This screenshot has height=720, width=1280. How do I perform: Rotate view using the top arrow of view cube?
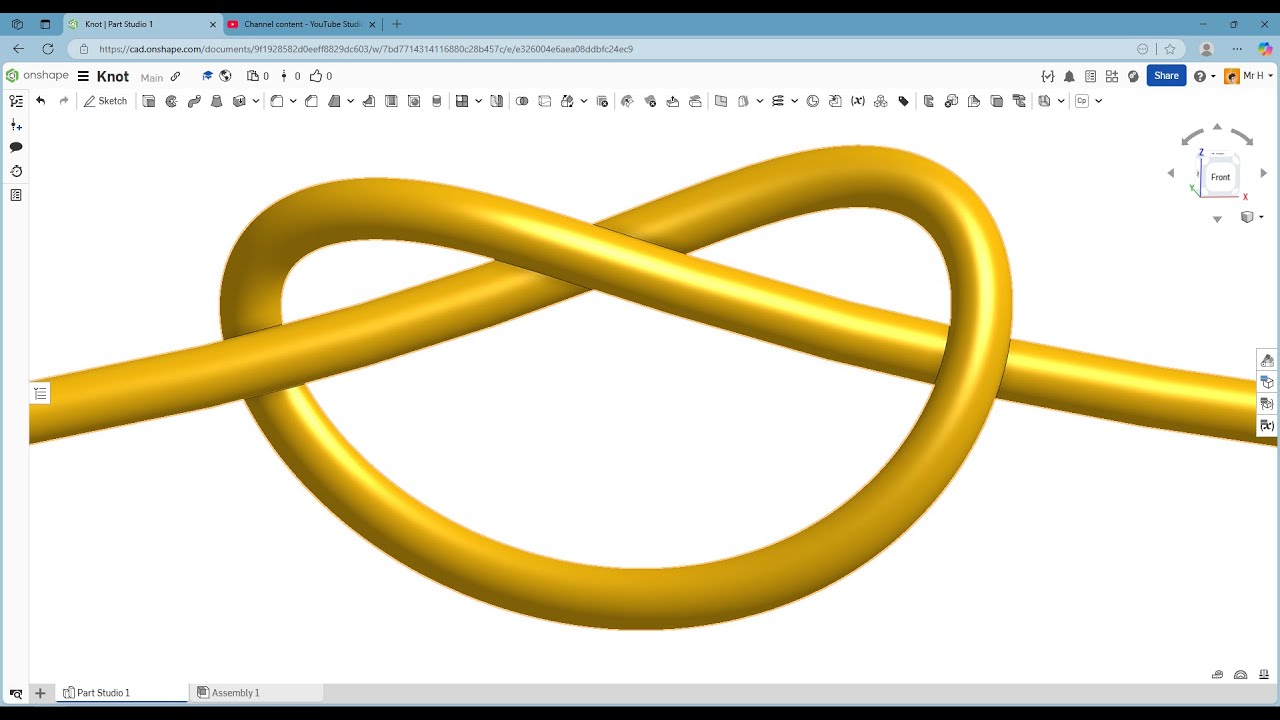pyautogui.click(x=1217, y=127)
